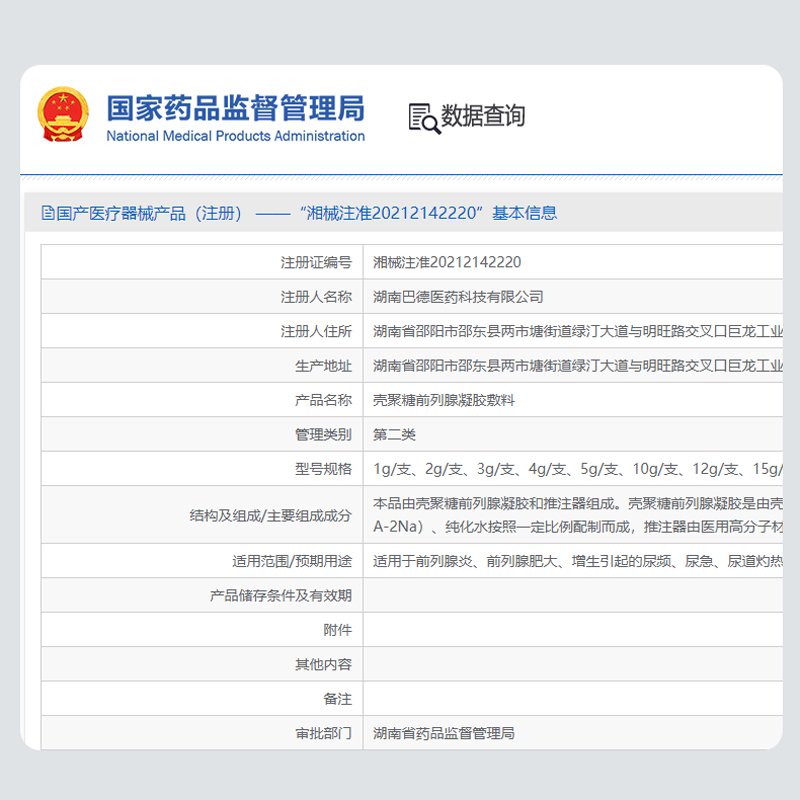Select 壳聚糖前列腺凝胶敷料 product name
The width and height of the screenshot is (800, 800).
click(444, 400)
